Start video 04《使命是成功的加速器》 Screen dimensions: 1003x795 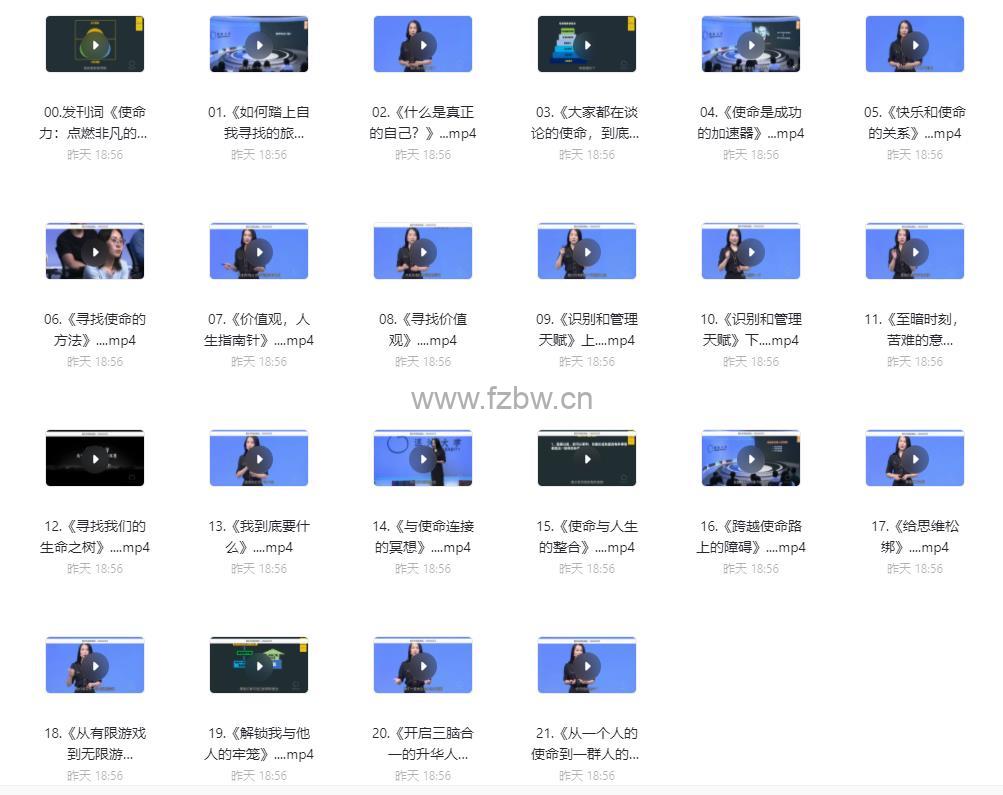(751, 44)
